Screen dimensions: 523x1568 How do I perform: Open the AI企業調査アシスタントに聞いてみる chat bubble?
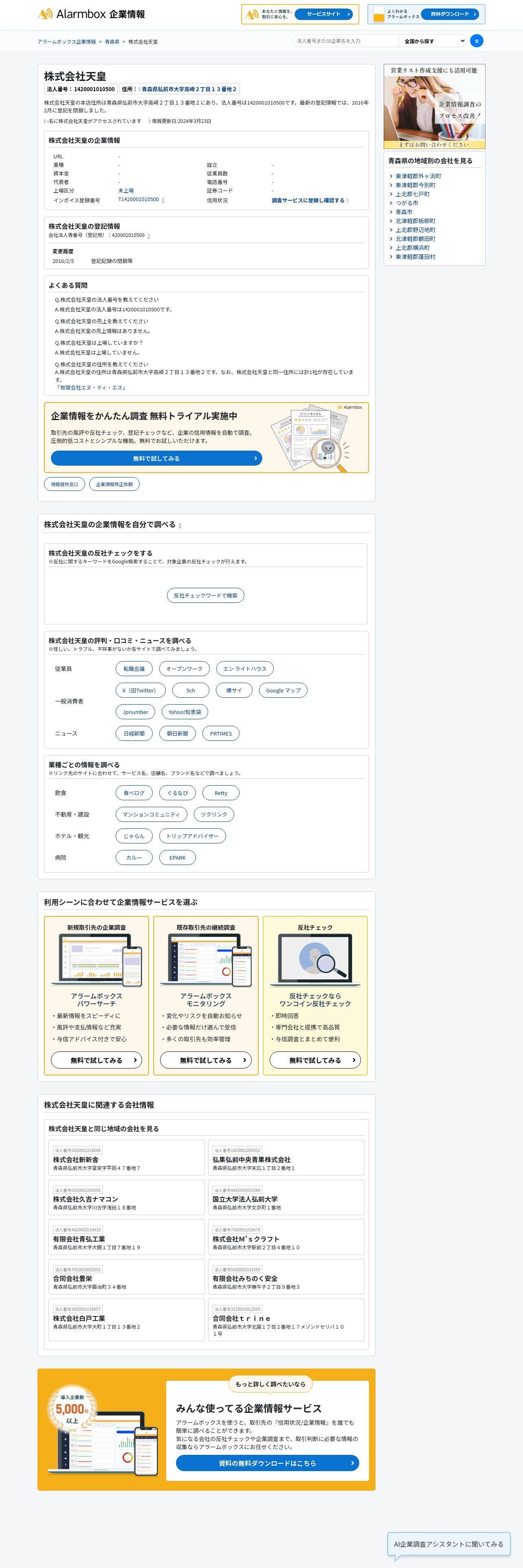click(449, 1544)
